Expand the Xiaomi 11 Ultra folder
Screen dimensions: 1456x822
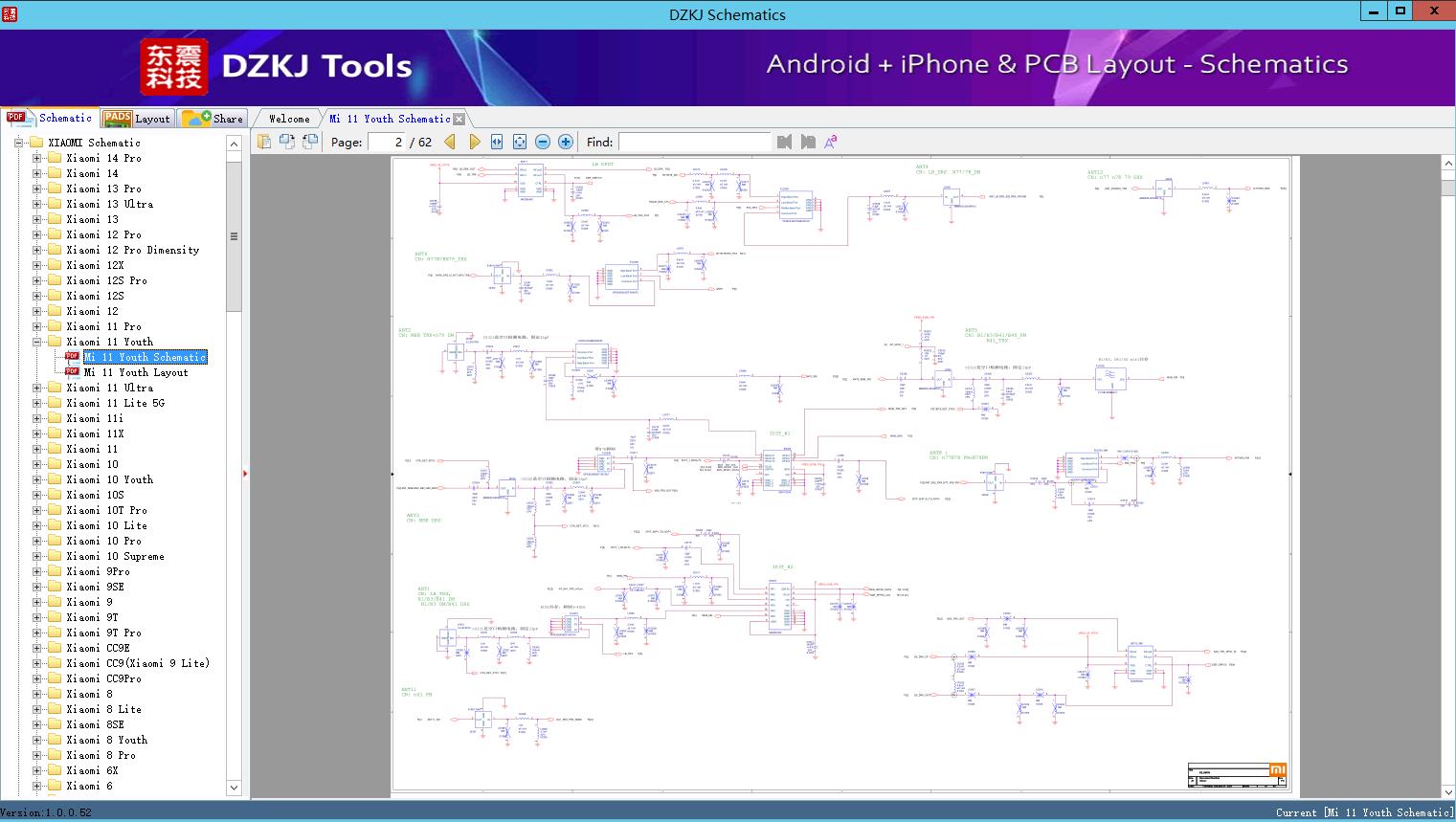tap(36, 388)
